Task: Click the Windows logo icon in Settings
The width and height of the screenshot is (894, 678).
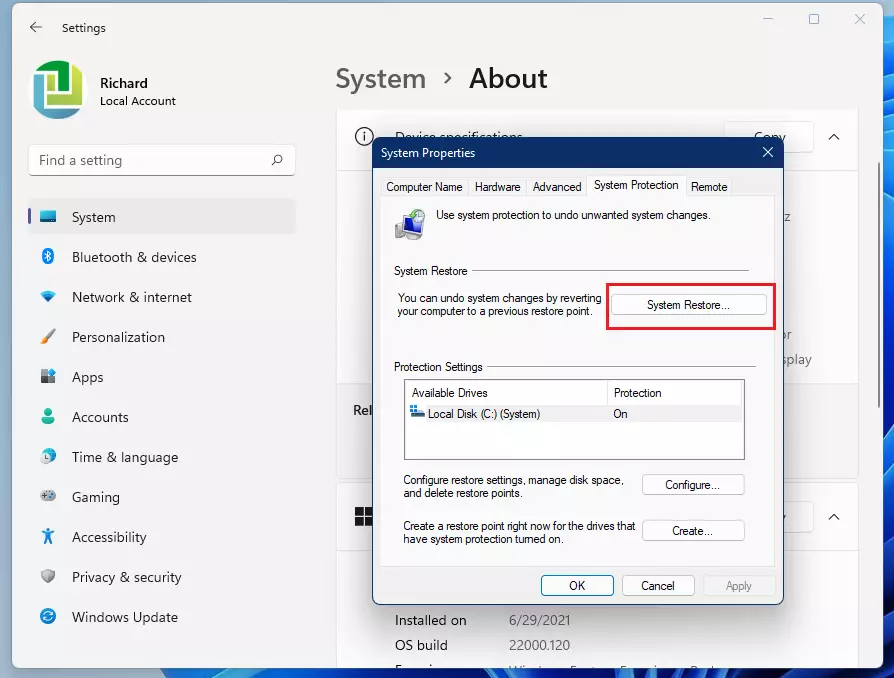Action: tap(363, 517)
